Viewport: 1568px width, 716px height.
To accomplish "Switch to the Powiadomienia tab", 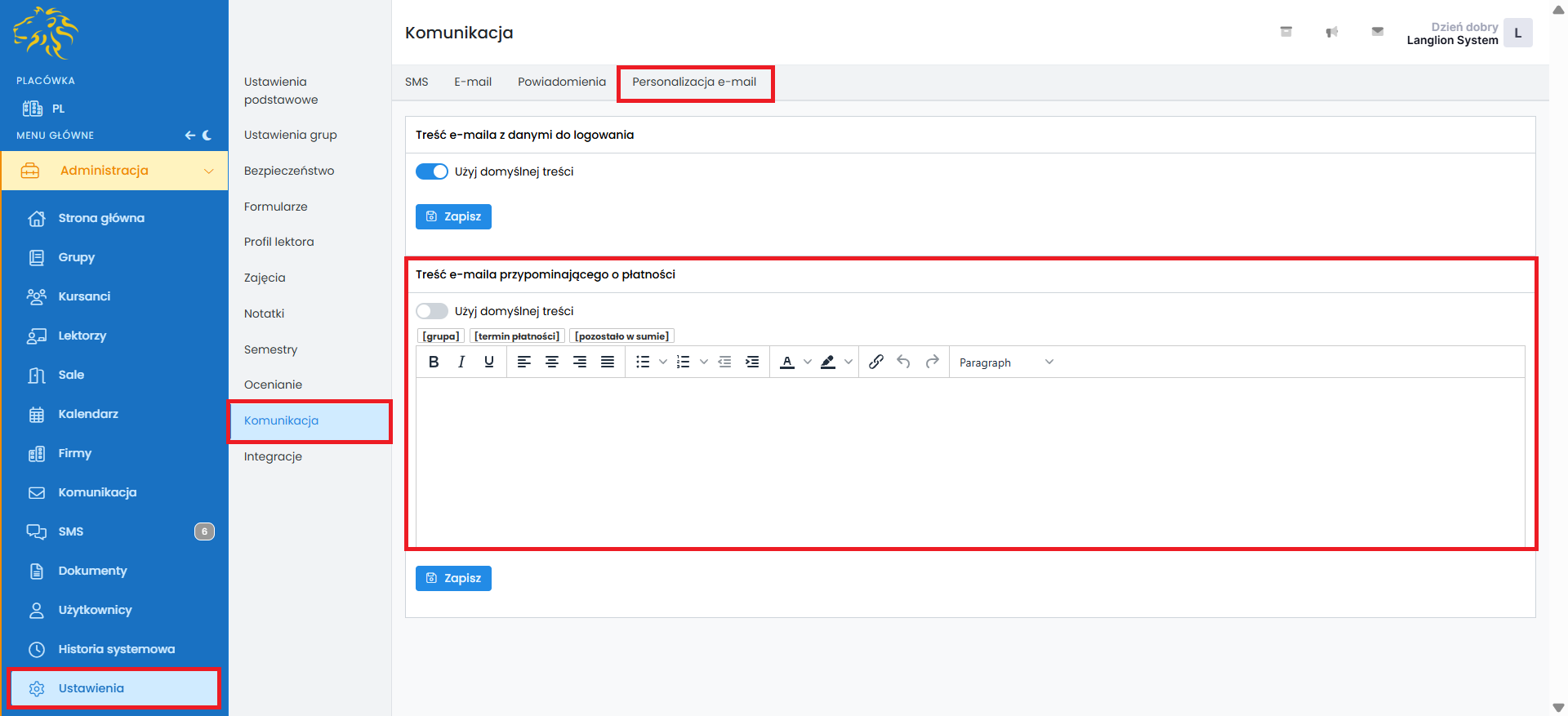I will (562, 82).
